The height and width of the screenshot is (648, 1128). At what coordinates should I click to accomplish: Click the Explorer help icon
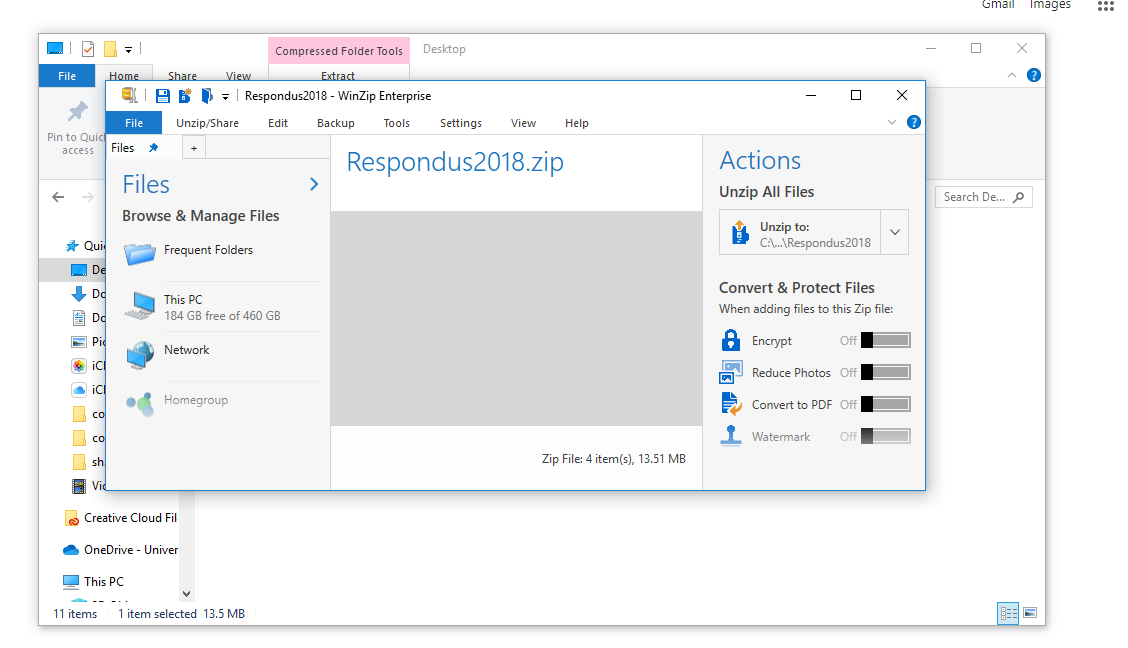1034,75
